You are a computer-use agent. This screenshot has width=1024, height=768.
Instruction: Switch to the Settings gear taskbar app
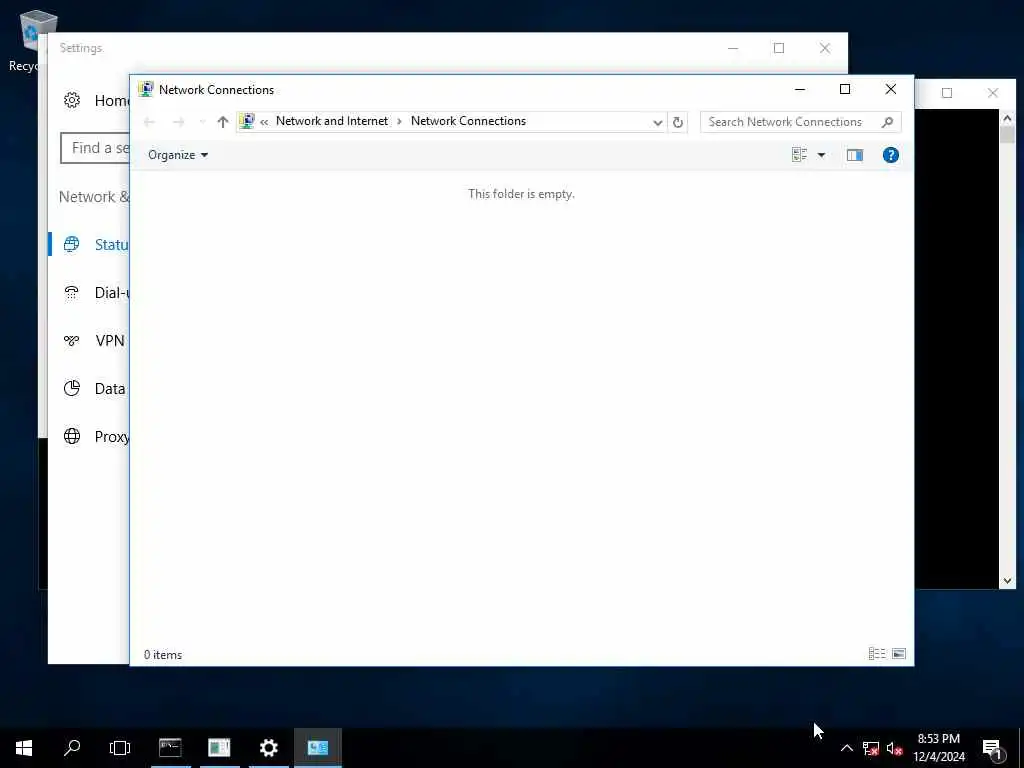tap(268, 748)
